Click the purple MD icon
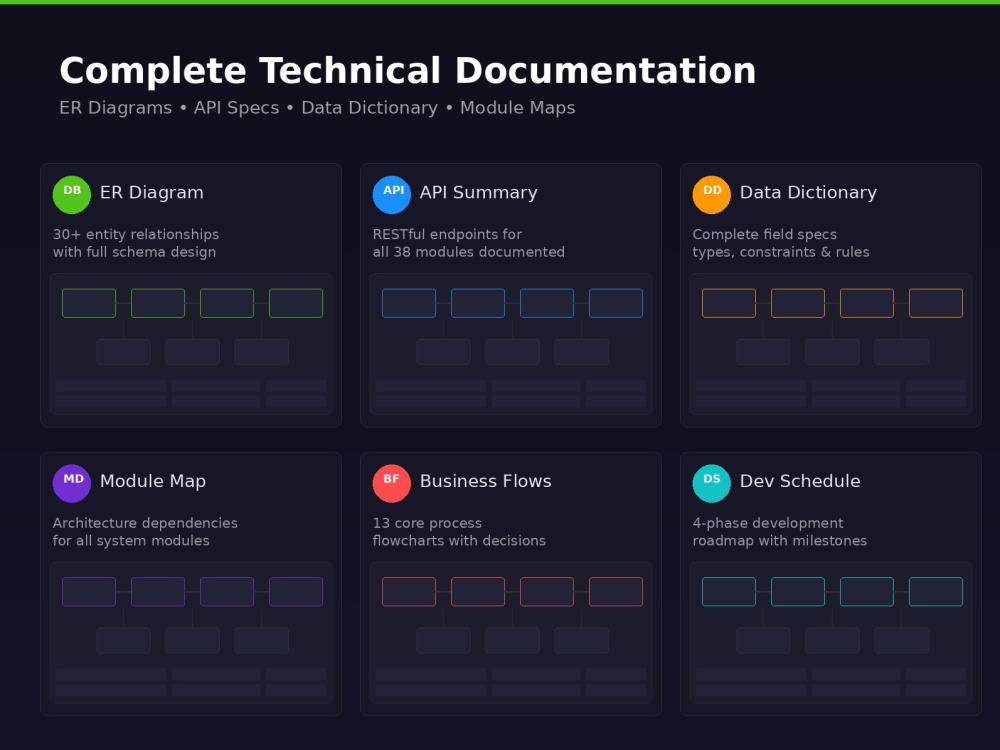Viewport: 1000px width, 750px height. click(71, 483)
